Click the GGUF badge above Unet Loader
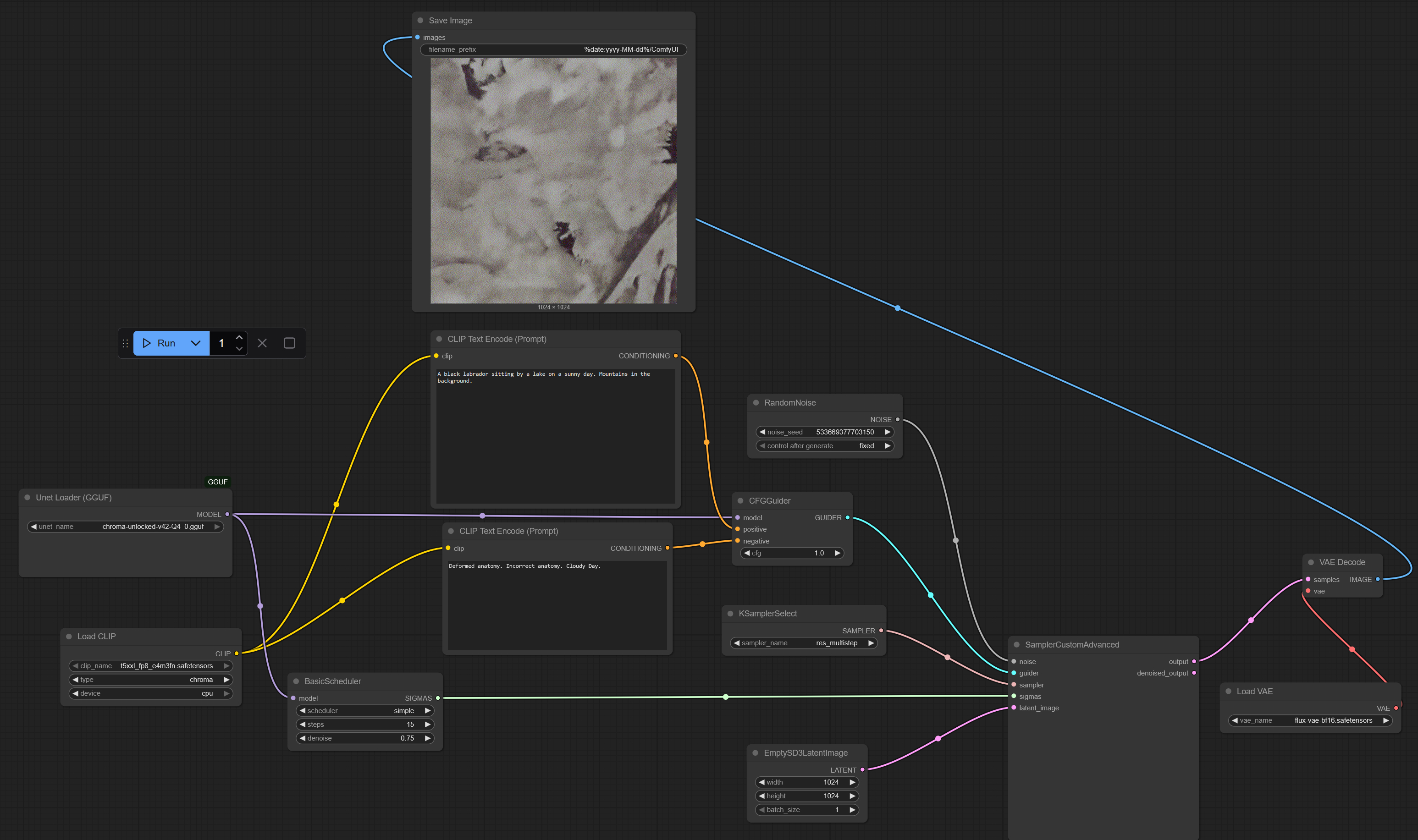This screenshot has height=840, width=1418. tap(217, 482)
